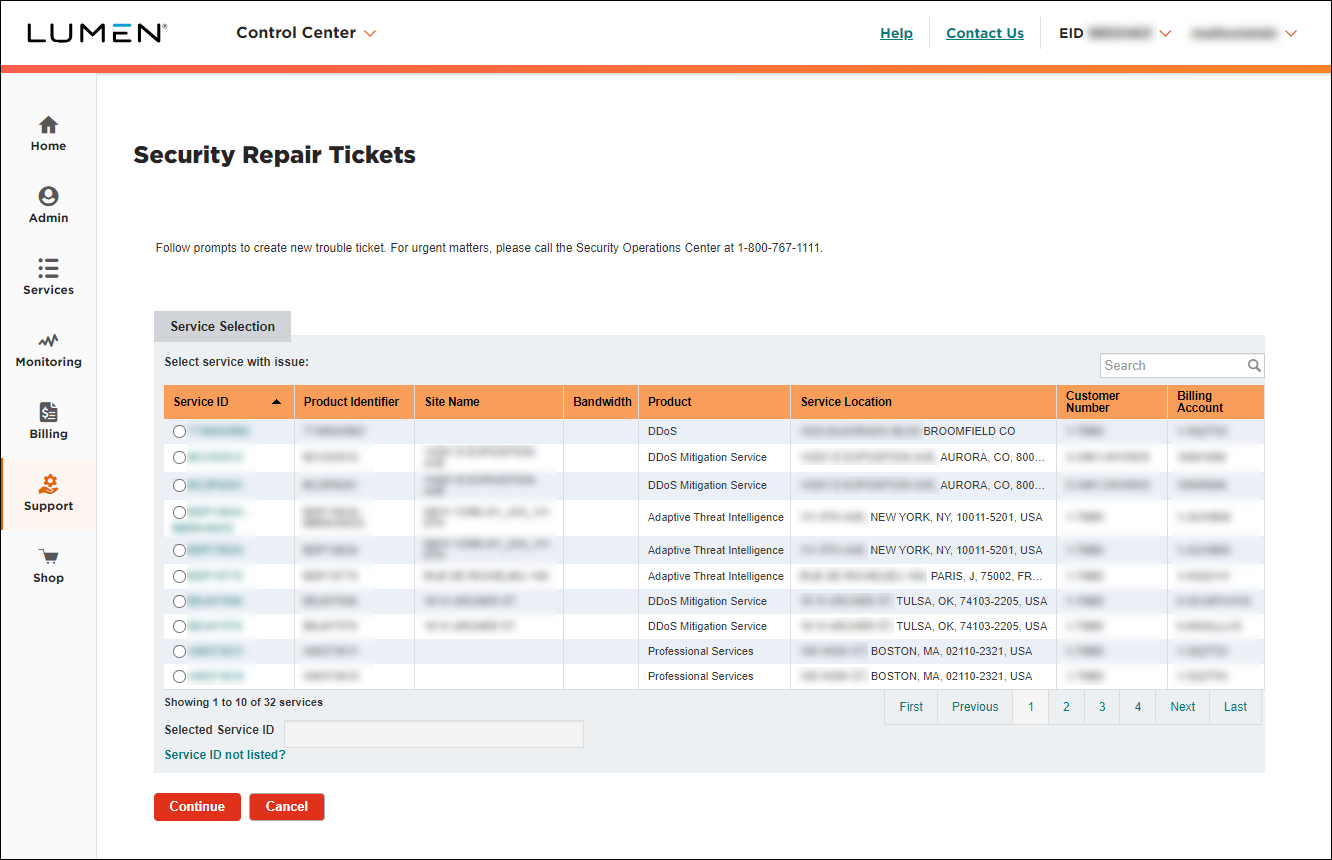The width and height of the screenshot is (1332, 860).
Task: Open the Shop cart icon
Action: coord(48,557)
